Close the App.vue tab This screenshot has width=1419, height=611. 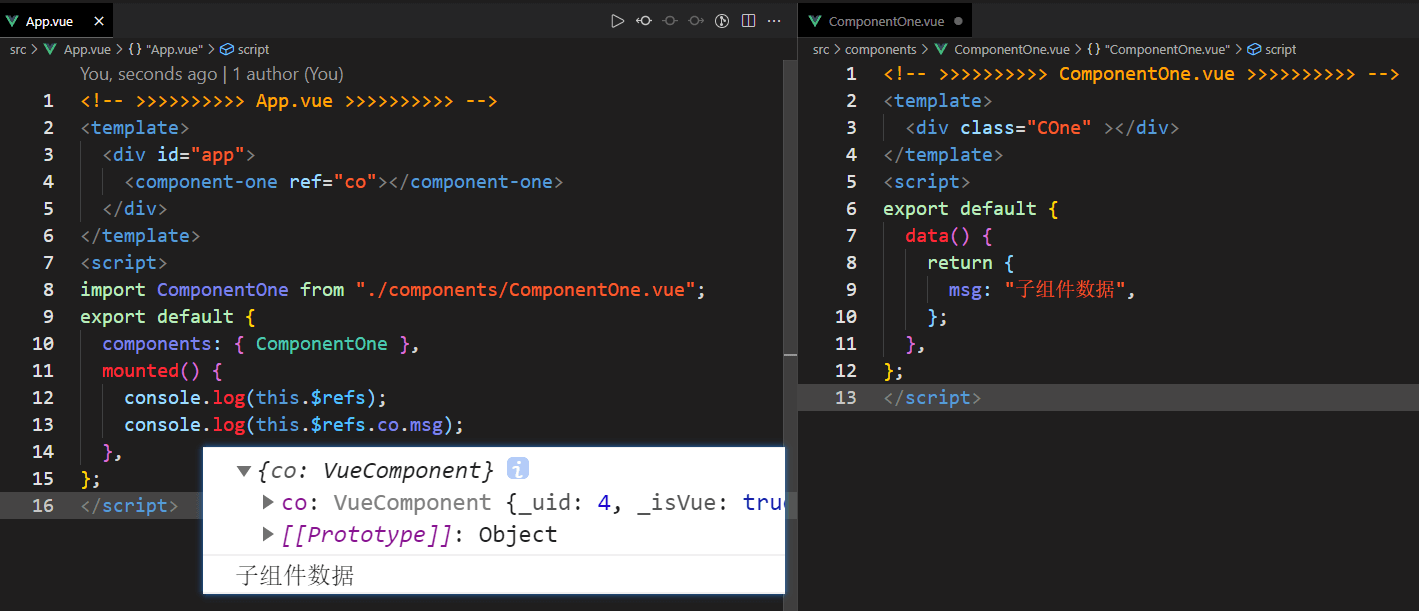(x=97, y=21)
